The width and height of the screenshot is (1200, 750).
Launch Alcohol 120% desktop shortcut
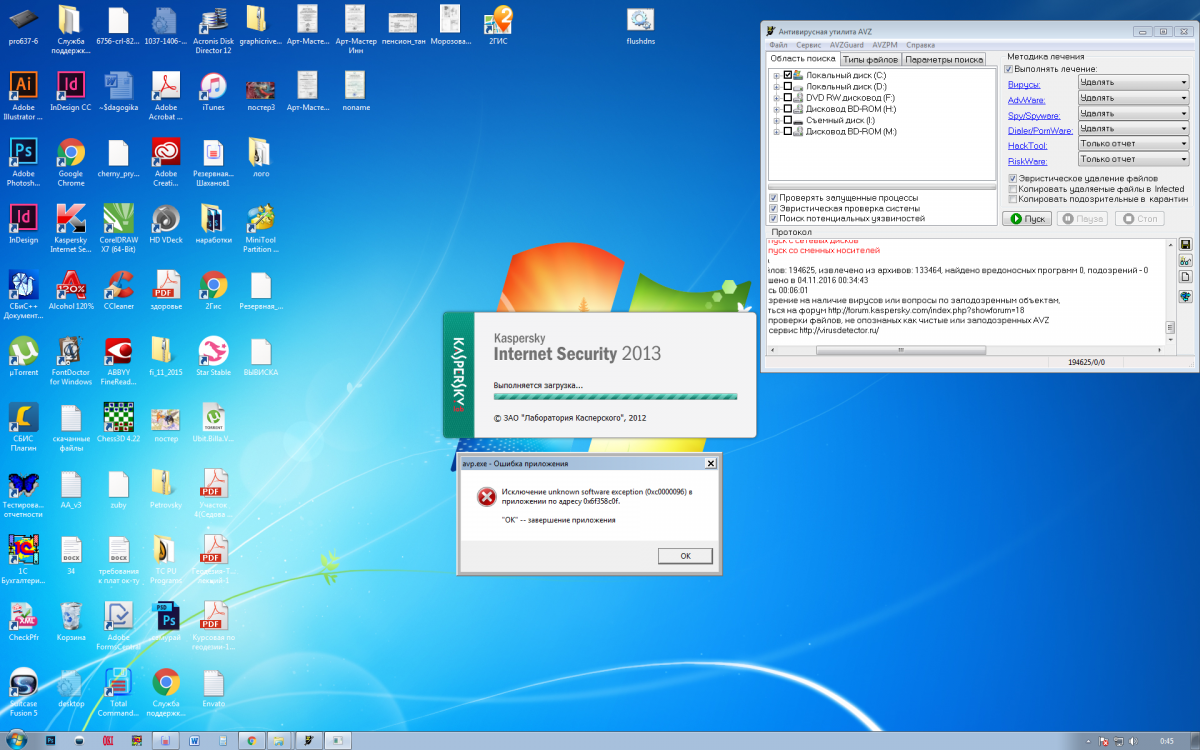[x=70, y=290]
